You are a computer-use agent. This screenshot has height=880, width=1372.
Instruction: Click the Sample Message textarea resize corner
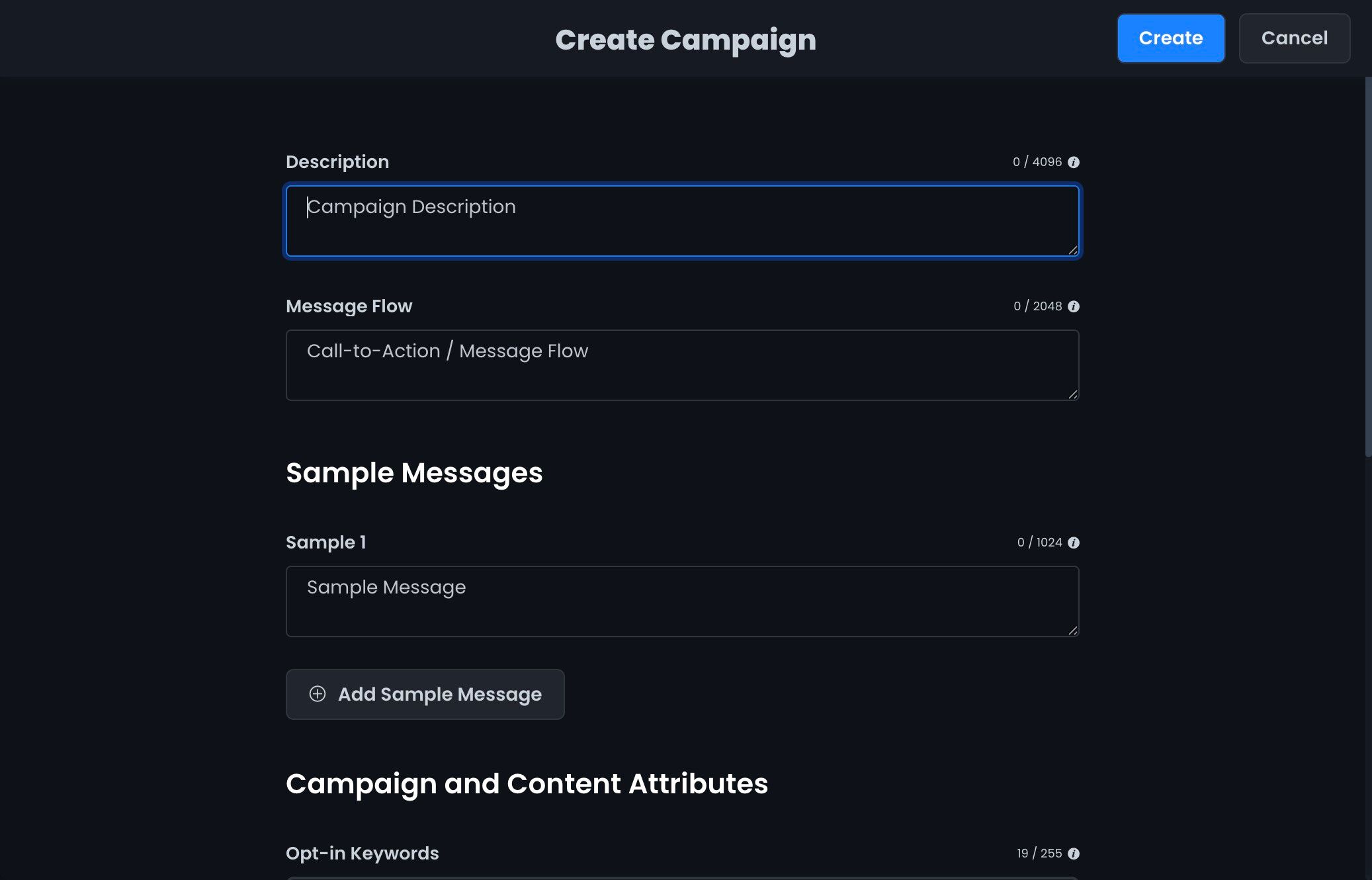1072,630
